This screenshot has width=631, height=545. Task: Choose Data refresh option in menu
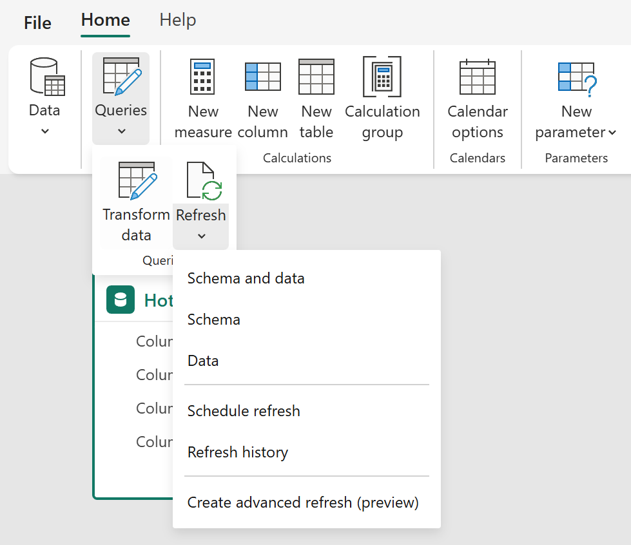tap(307, 361)
